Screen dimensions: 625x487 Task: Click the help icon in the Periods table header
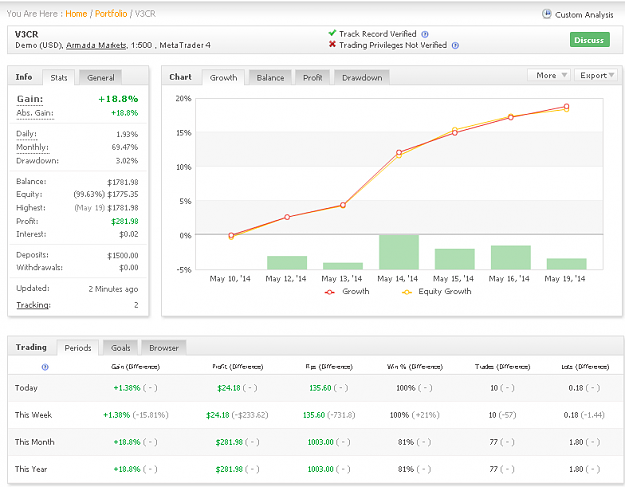tap(45, 367)
